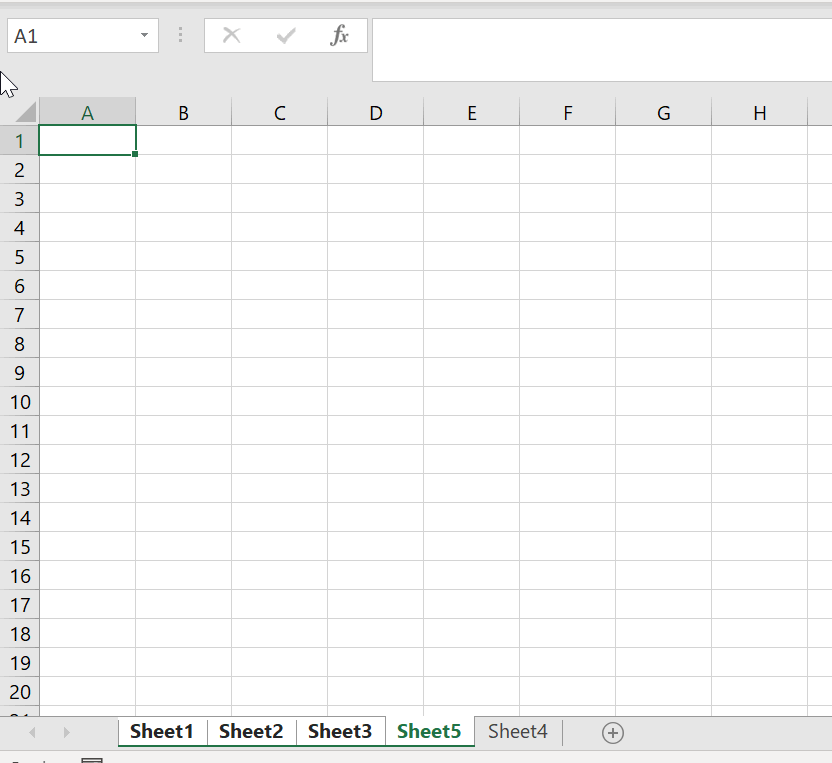
Task: Click cell A1 fill handle
Action: [135, 154]
